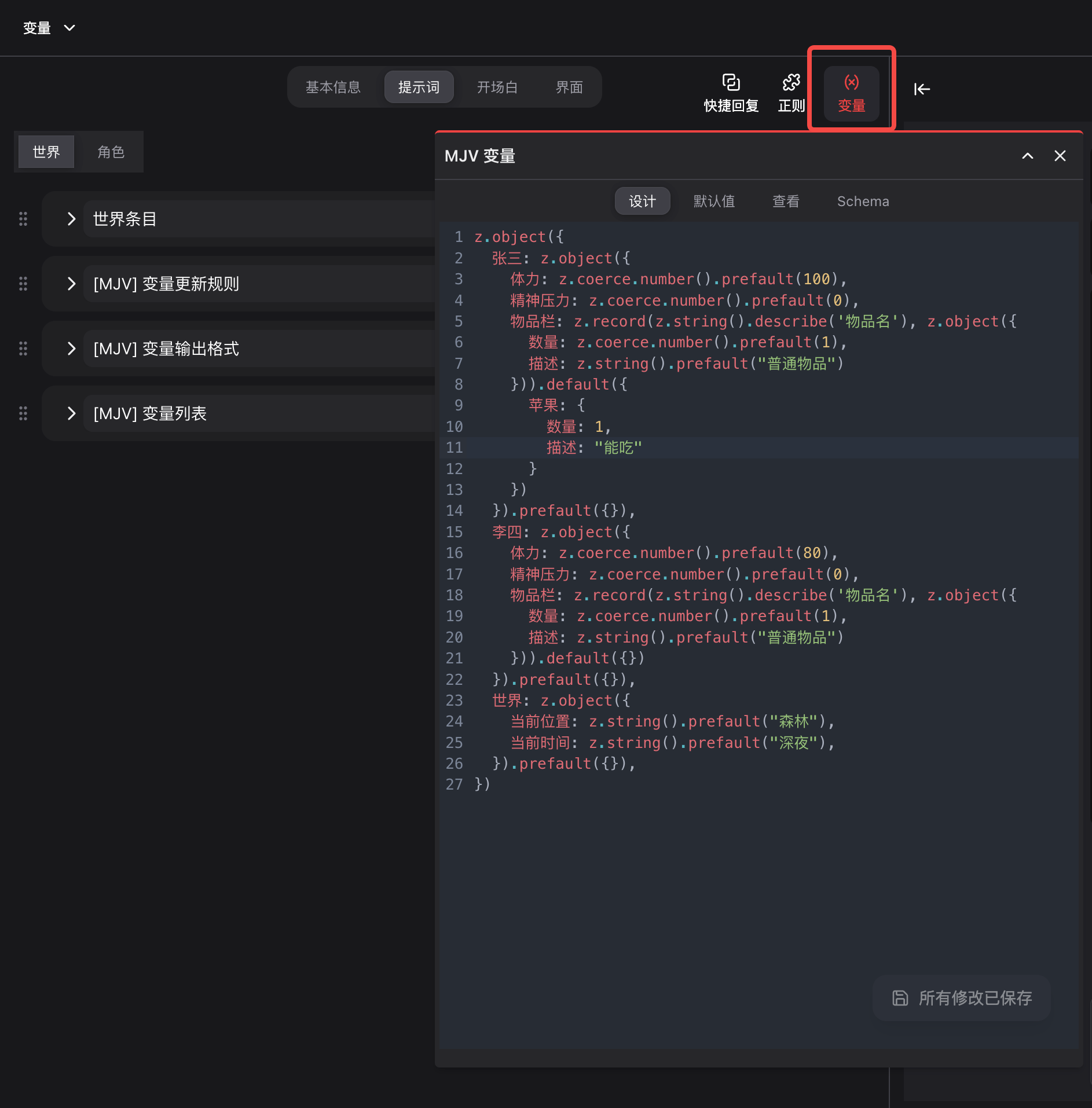
Task: Switch to the 角色 toggle
Action: pyautogui.click(x=111, y=152)
